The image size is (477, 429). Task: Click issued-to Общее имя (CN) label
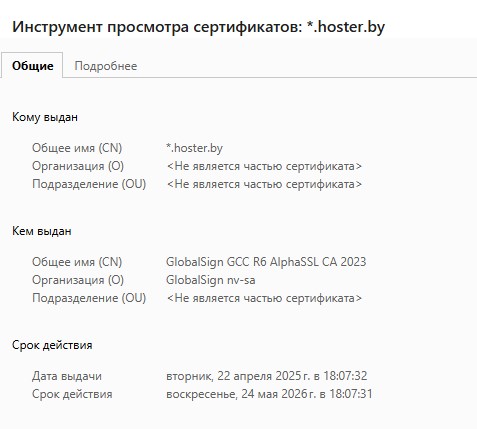tap(77, 148)
